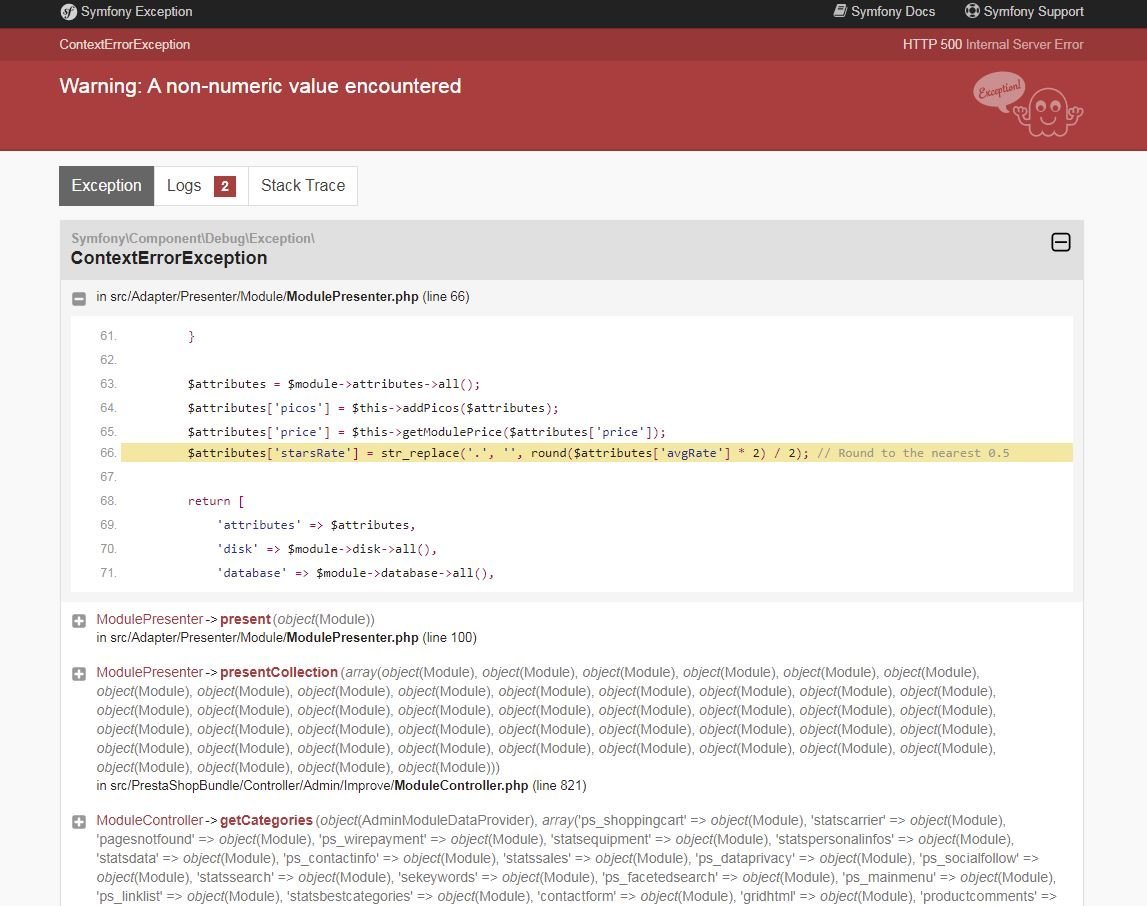Open the Symfony Docs link

(884, 12)
